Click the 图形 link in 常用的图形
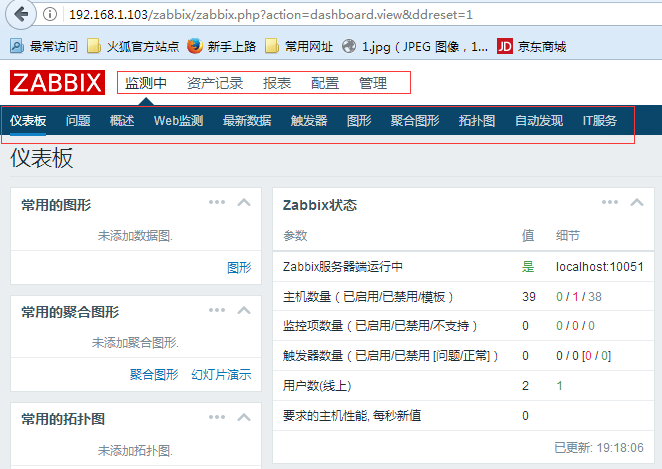The image size is (662, 469). tap(239, 267)
